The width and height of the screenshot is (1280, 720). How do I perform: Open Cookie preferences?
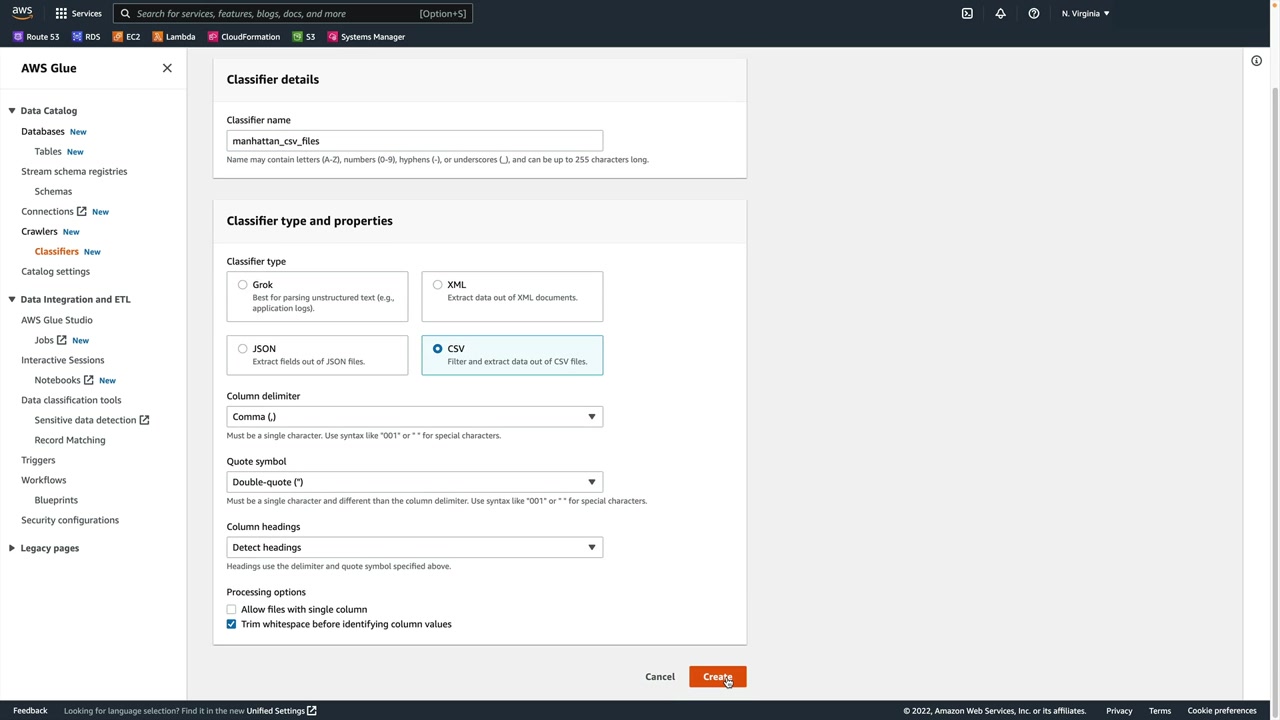click(x=1222, y=711)
